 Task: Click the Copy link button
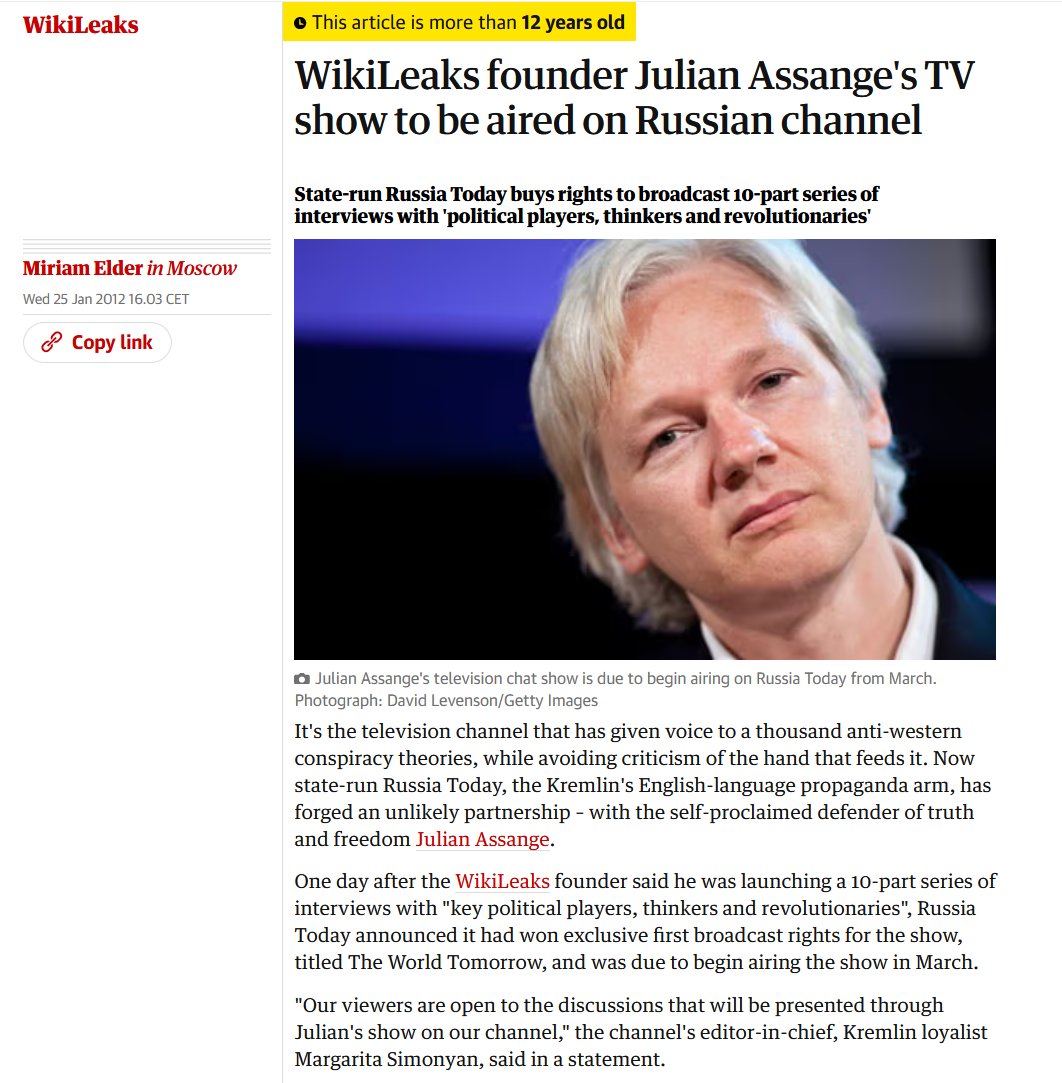[x=97, y=343]
